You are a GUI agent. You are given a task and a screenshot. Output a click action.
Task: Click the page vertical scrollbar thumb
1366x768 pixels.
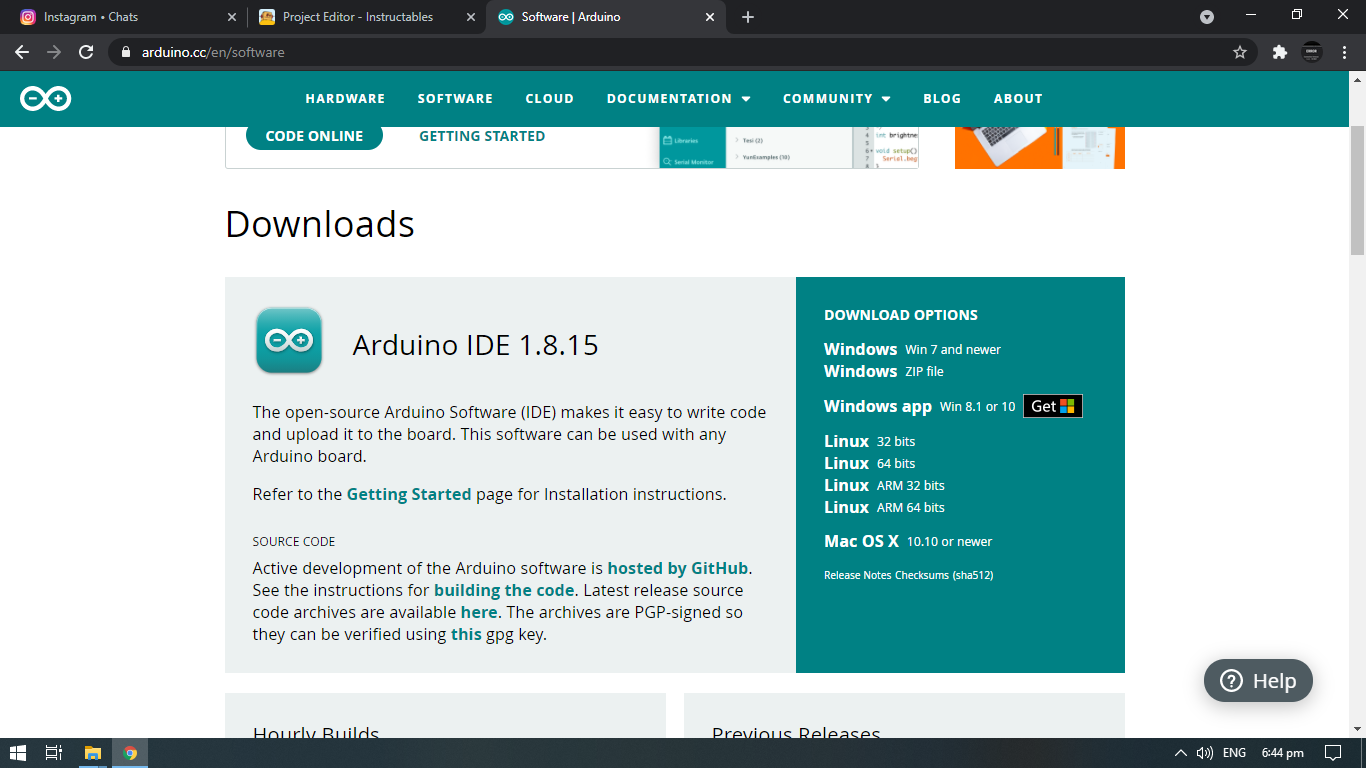click(x=1357, y=190)
